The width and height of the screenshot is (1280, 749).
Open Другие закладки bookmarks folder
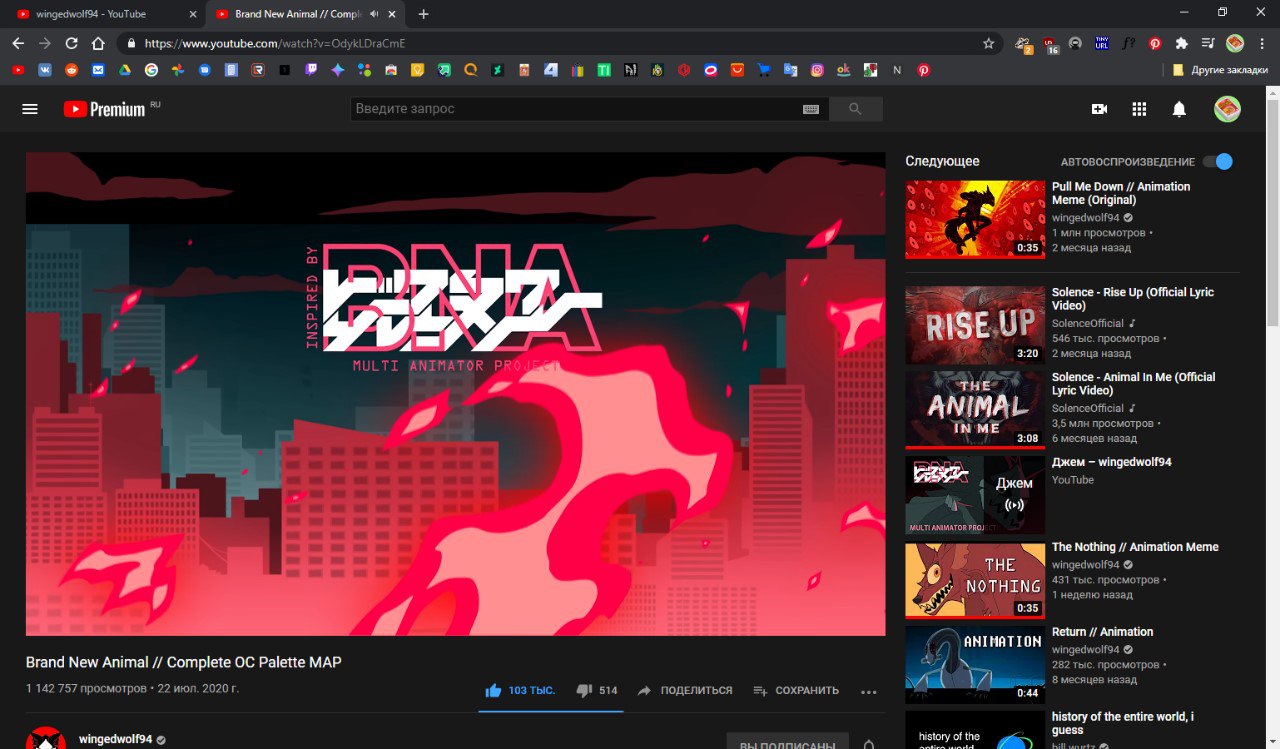coord(1221,70)
